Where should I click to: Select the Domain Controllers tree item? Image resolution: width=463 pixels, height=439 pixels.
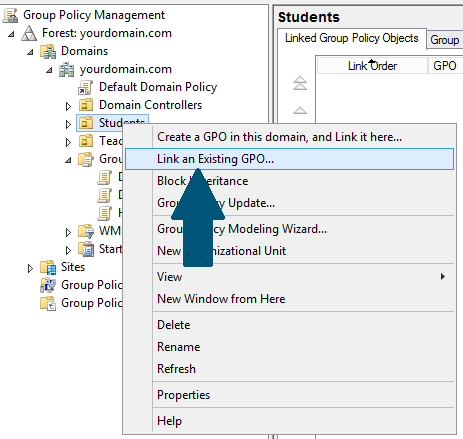tap(150, 105)
